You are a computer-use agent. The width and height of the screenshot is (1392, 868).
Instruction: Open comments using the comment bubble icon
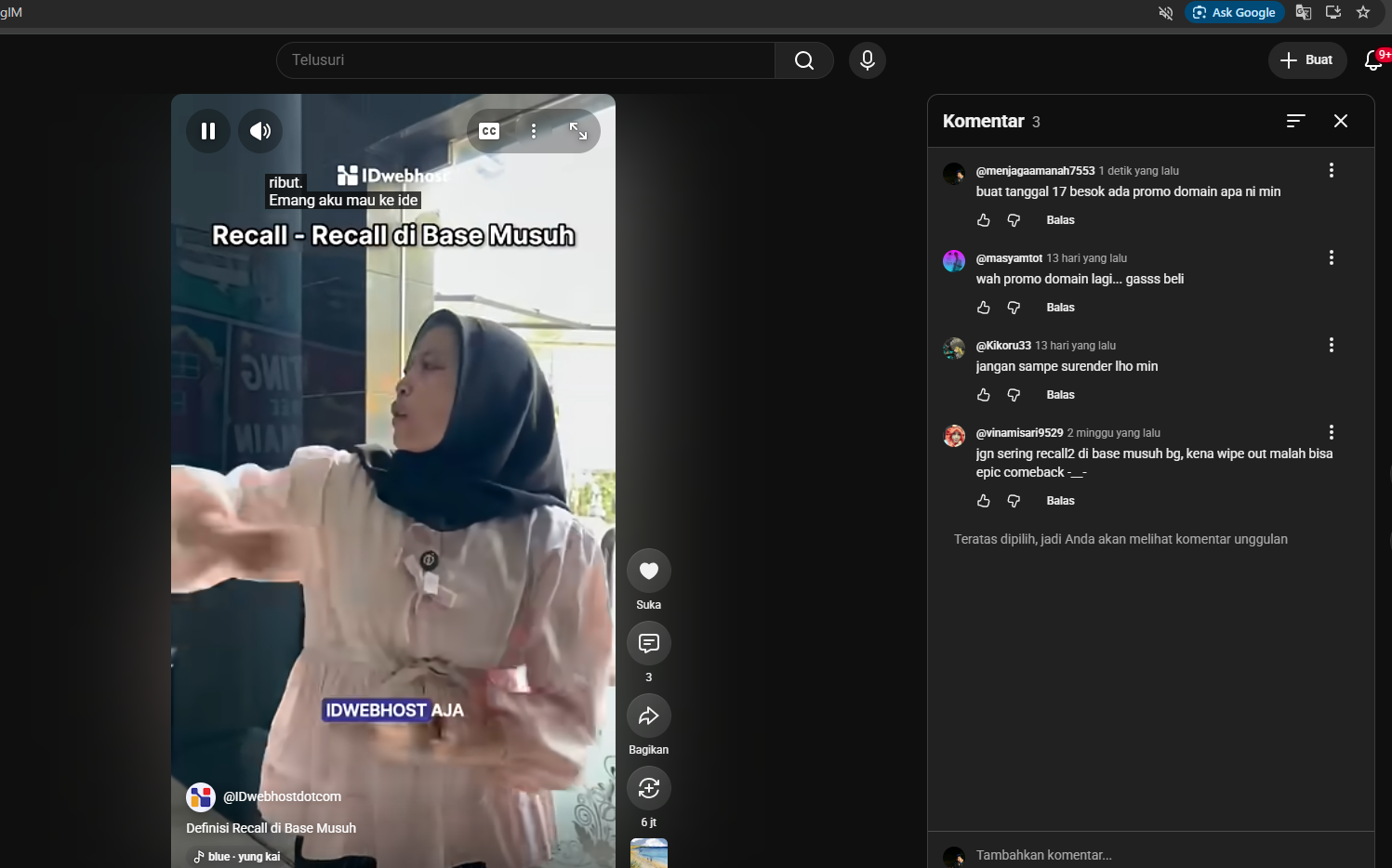click(649, 643)
